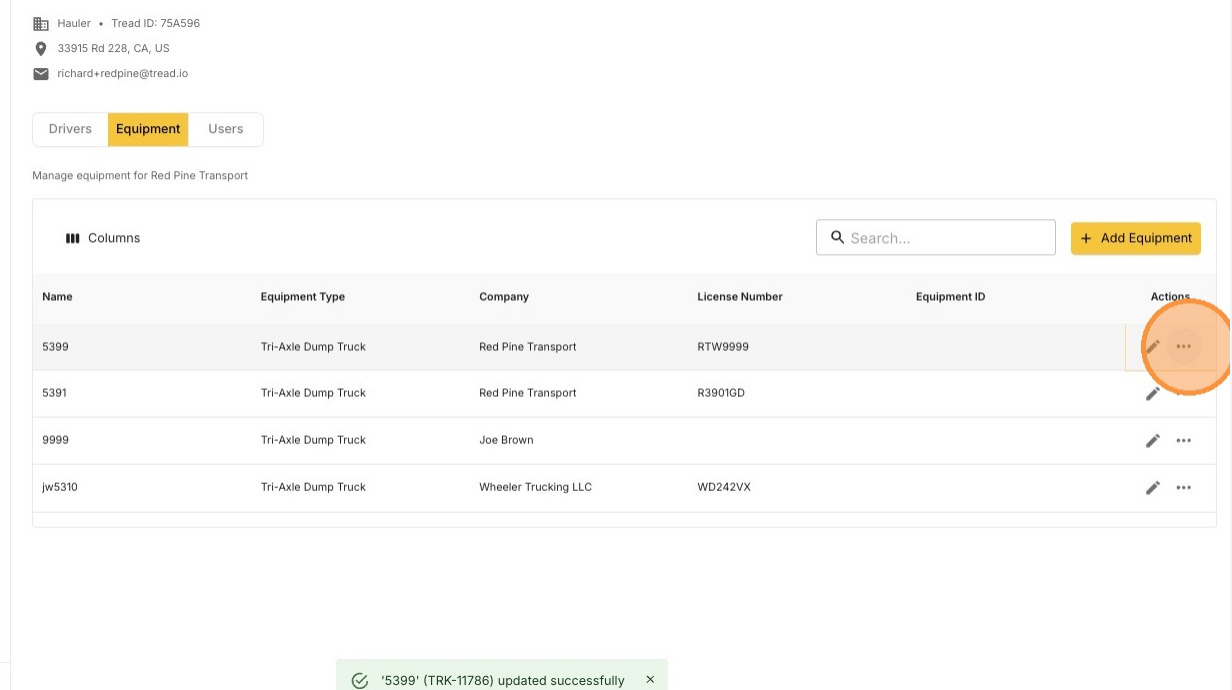Edit equipment 5391 with pencil icon
1232x690 pixels.
(x=1153, y=393)
